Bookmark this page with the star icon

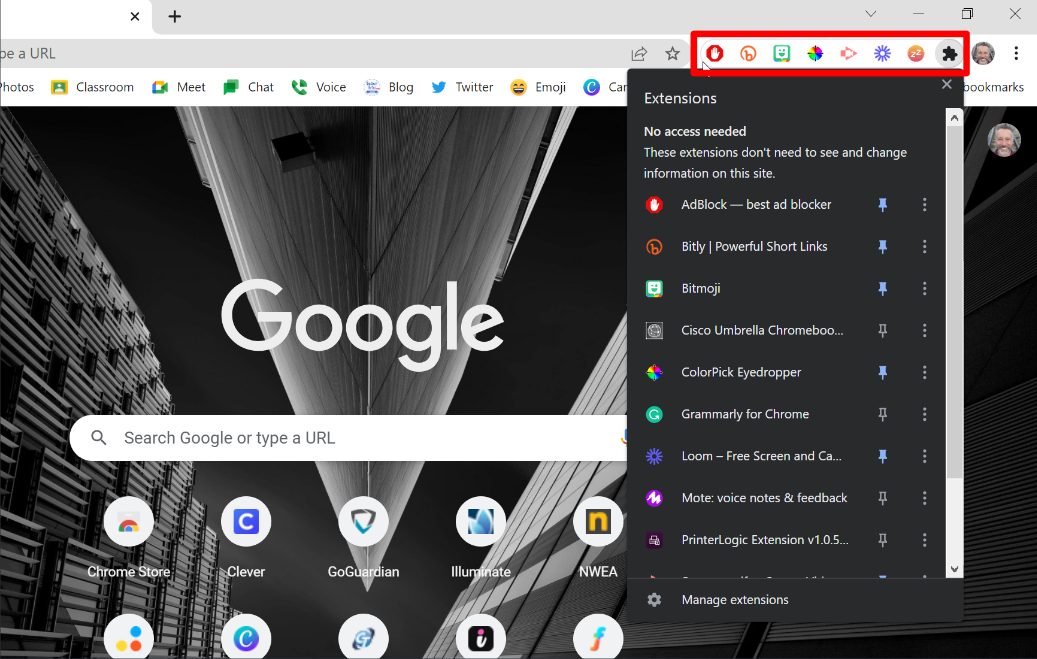coord(673,54)
